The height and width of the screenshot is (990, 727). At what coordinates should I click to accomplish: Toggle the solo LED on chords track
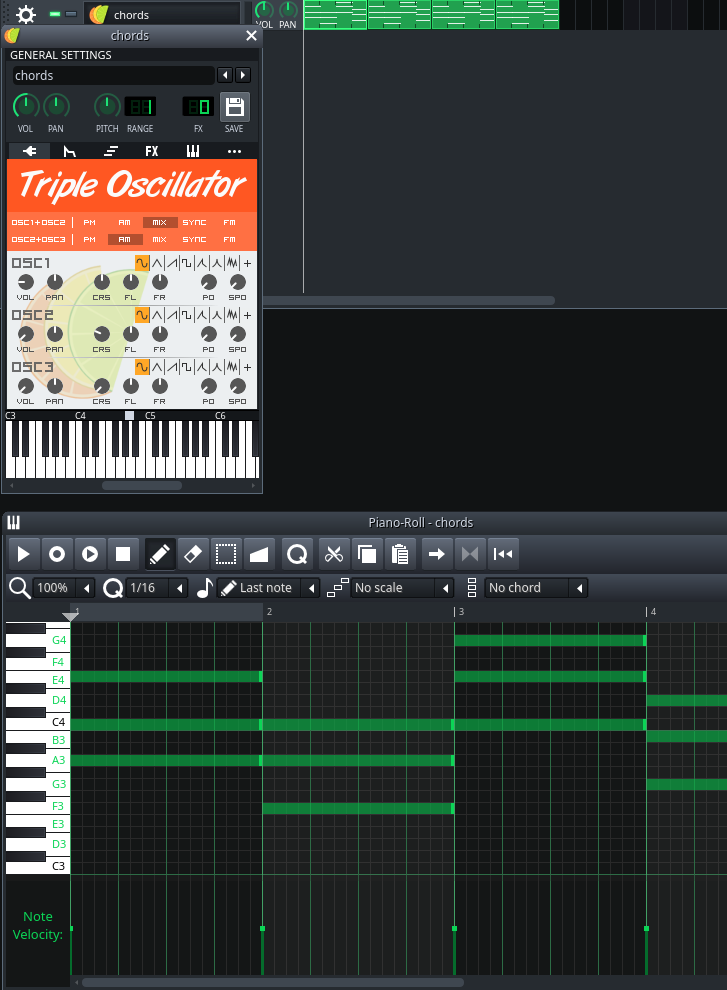click(71, 14)
